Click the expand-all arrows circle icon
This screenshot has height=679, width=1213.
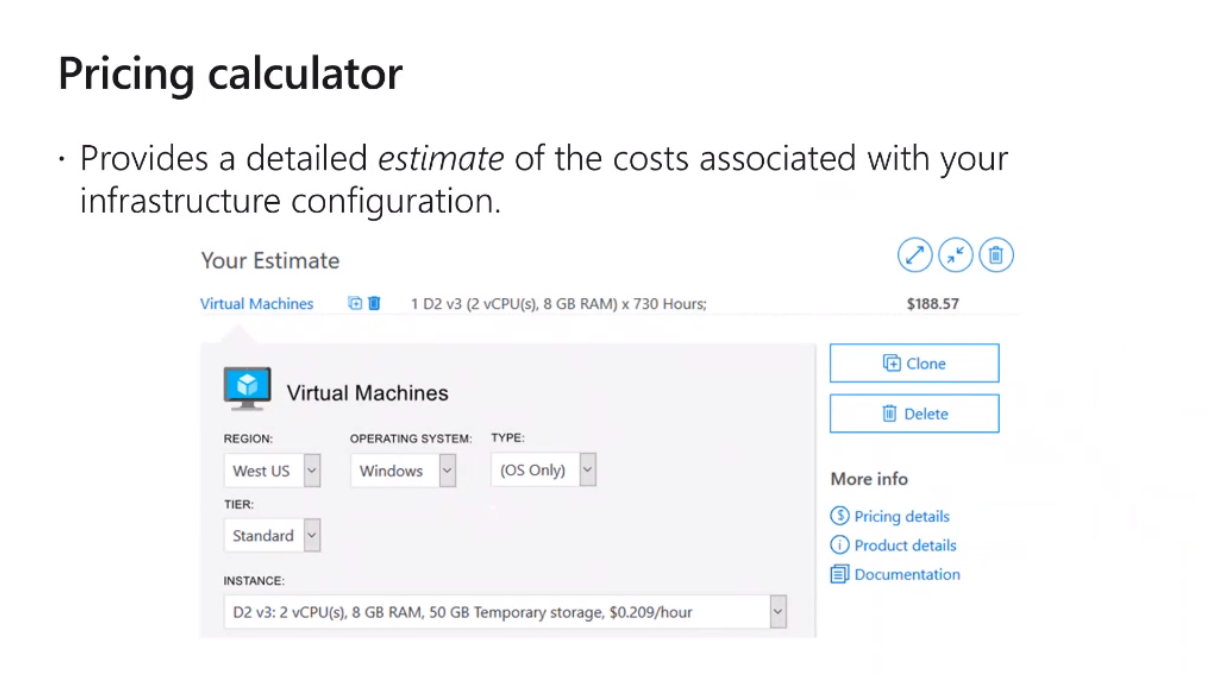[x=915, y=256]
